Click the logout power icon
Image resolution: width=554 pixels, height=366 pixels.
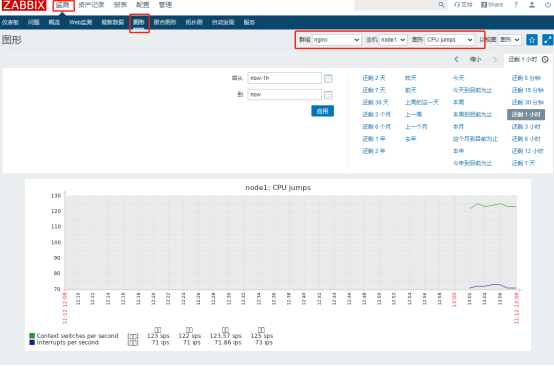tap(548, 5)
